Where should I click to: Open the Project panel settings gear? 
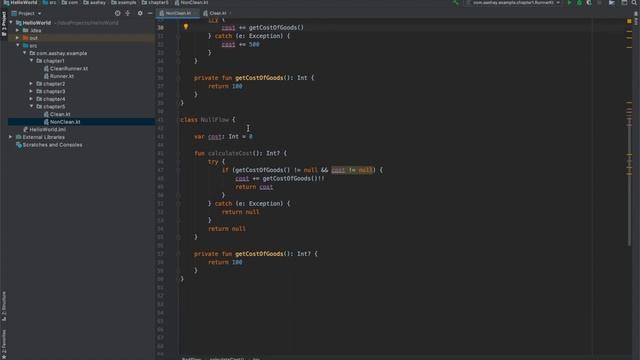coord(140,13)
